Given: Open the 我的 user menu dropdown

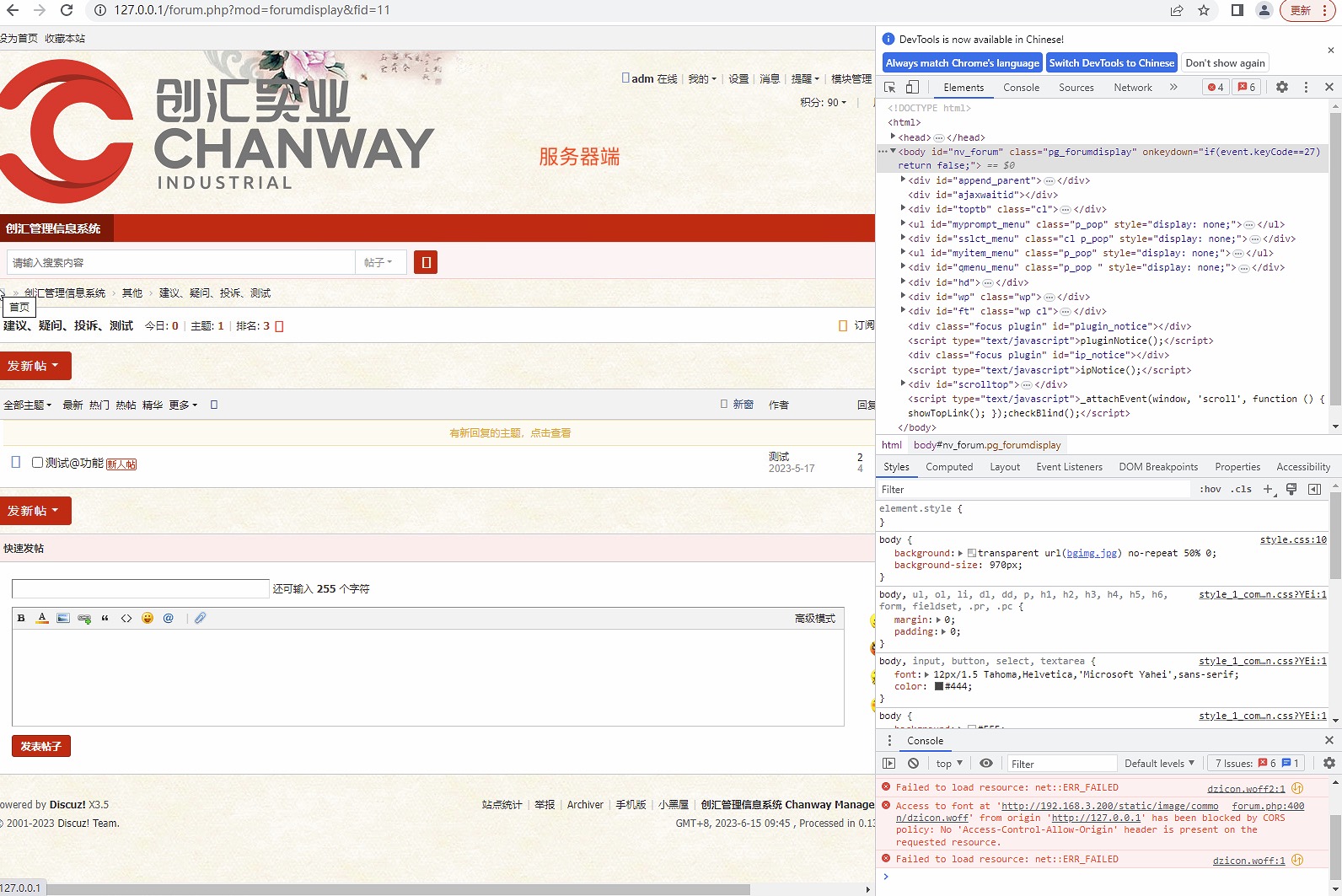Looking at the screenshot, I should (702, 78).
